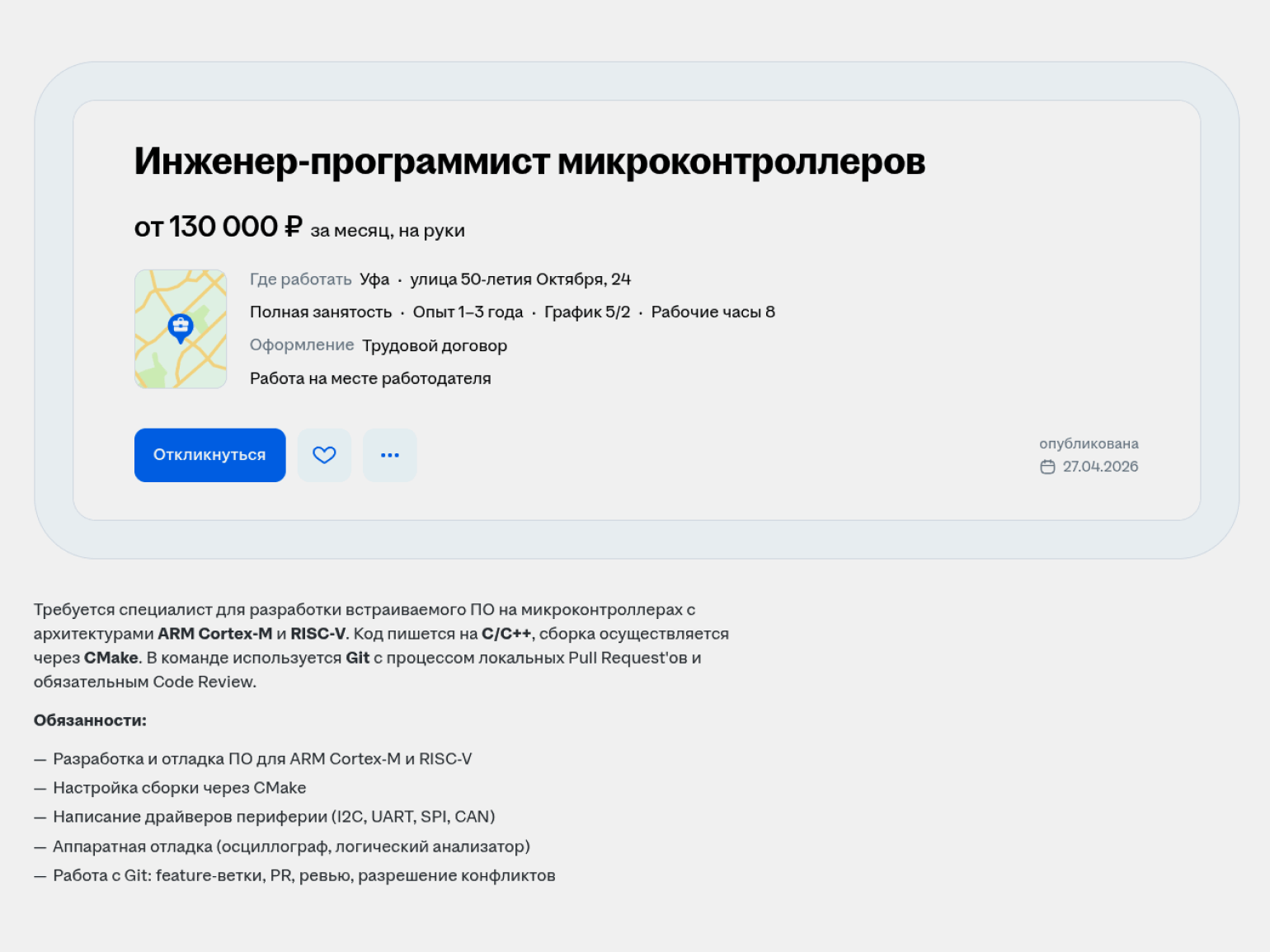Viewport: 1270px width, 952px height.
Task: Click the График 5/2 label
Action: pos(586,312)
